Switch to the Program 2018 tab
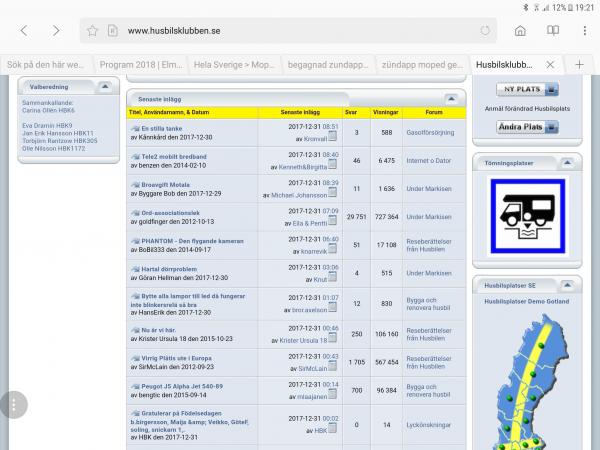600x450 pixels. coord(139,63)
